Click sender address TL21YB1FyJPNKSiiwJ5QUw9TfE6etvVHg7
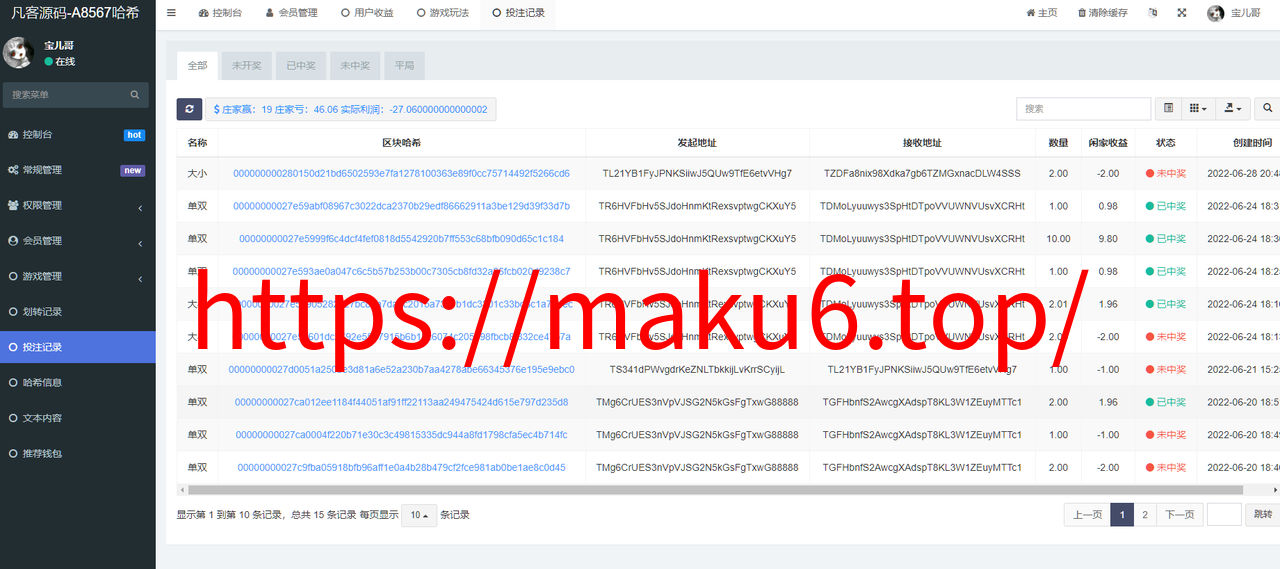Image resolution: width=1280 pixels, height=569 pixels. (697, 174)
